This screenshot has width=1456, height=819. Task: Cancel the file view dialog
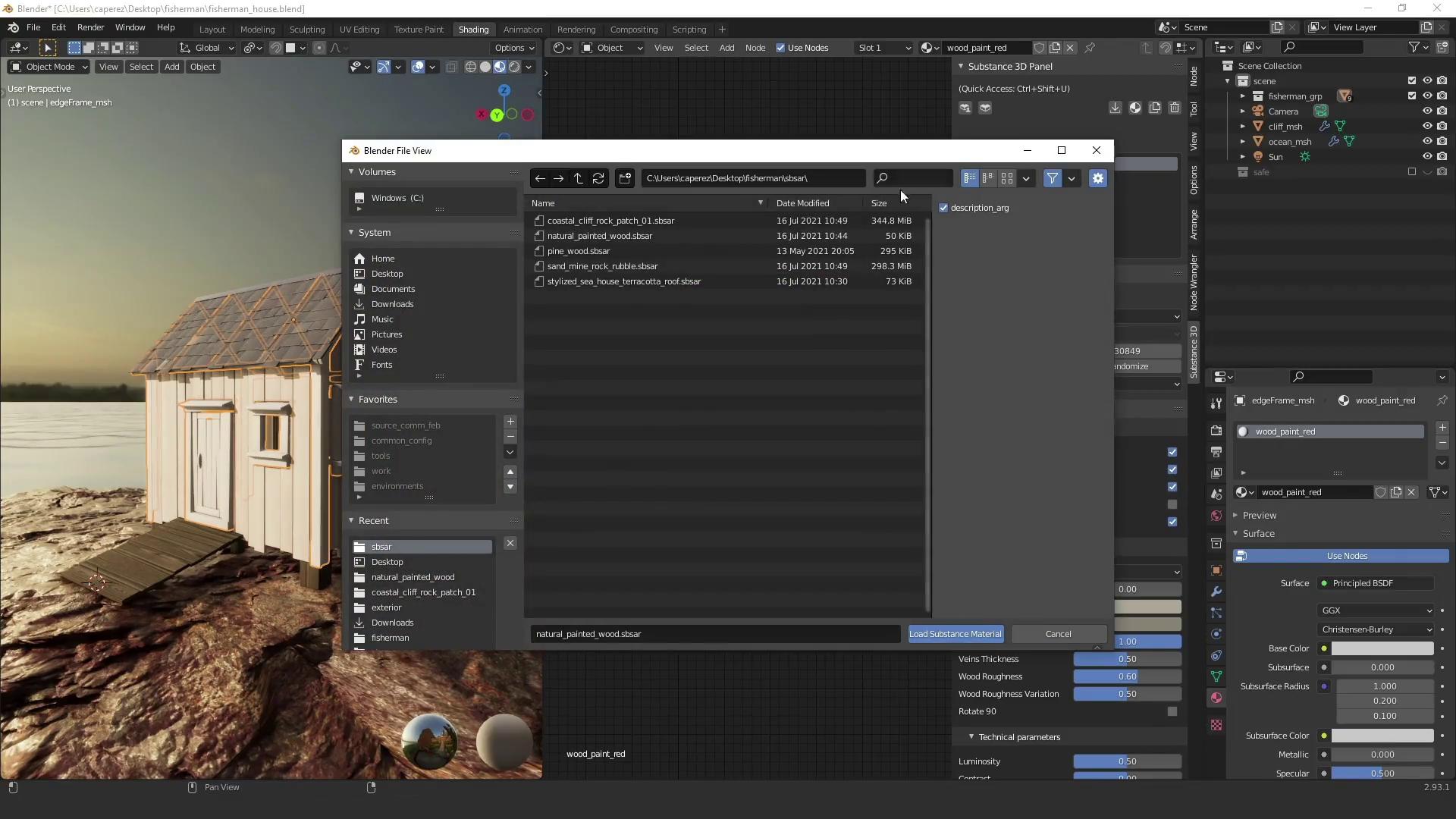tap(1058, 634)
